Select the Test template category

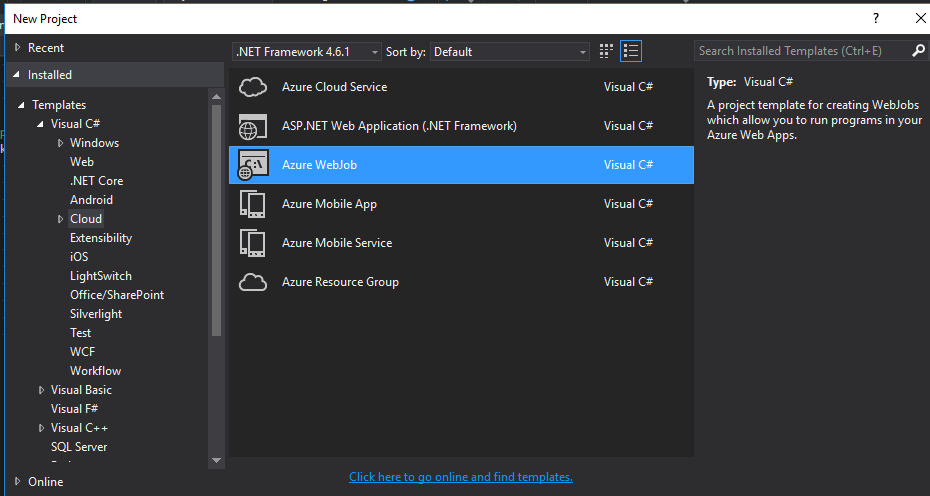(81, 333)
